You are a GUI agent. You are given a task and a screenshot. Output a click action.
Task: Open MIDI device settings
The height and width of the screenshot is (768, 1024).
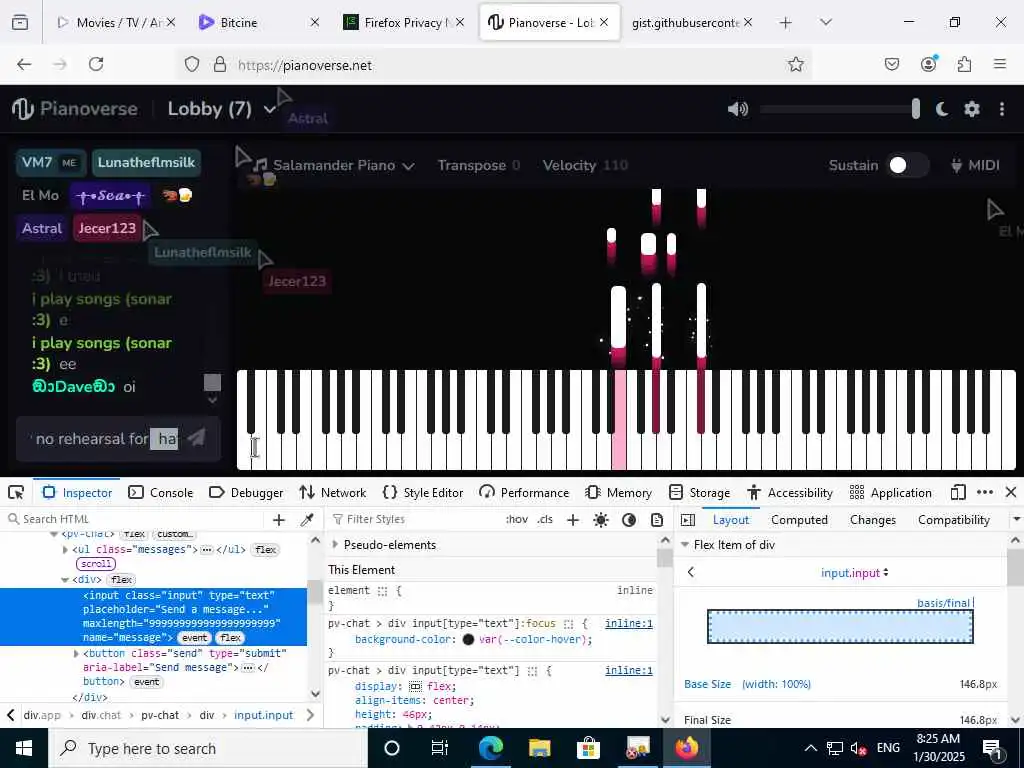[x=976, y=165]
